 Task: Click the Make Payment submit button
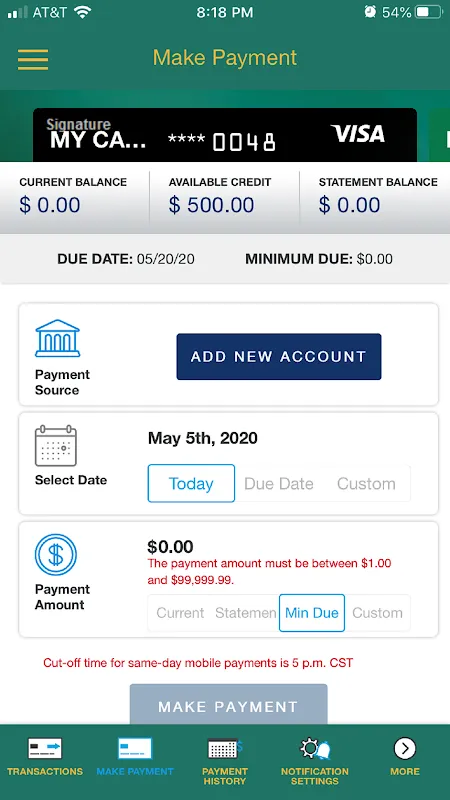coord(228,704)
